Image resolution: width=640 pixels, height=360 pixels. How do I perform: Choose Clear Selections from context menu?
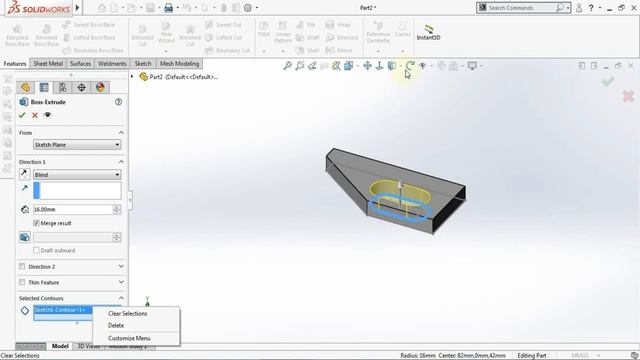tap(128, 313)
